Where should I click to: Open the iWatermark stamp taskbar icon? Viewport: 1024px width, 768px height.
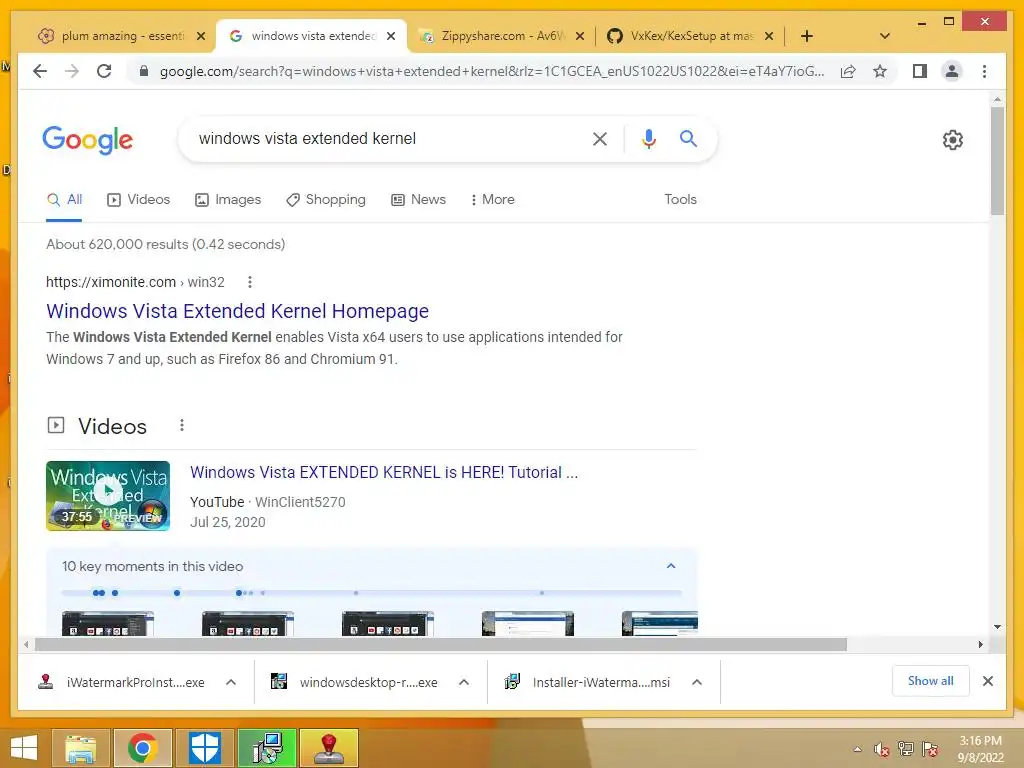[x=329, y=748]
